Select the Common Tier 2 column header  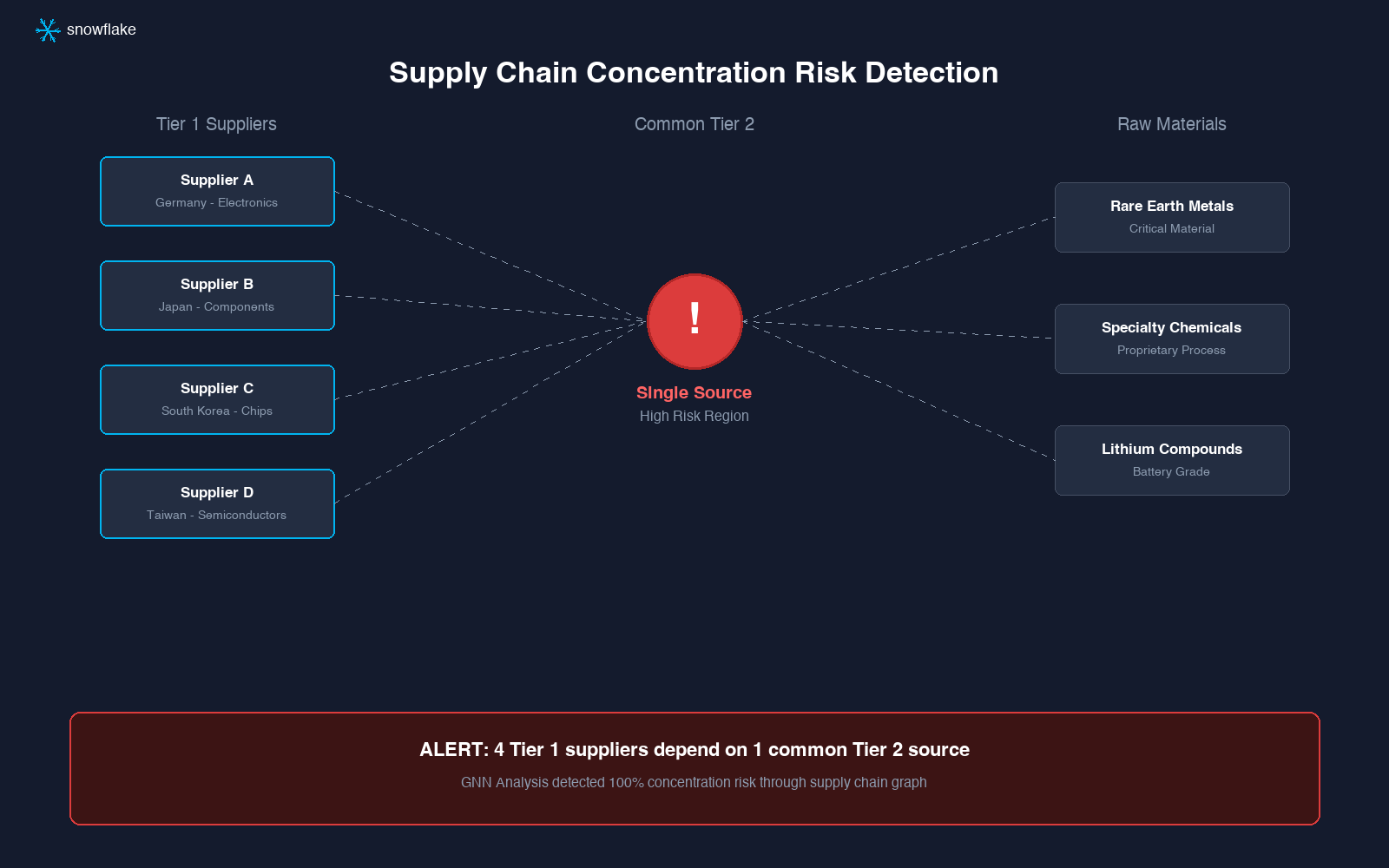click(x=694, y=124)
